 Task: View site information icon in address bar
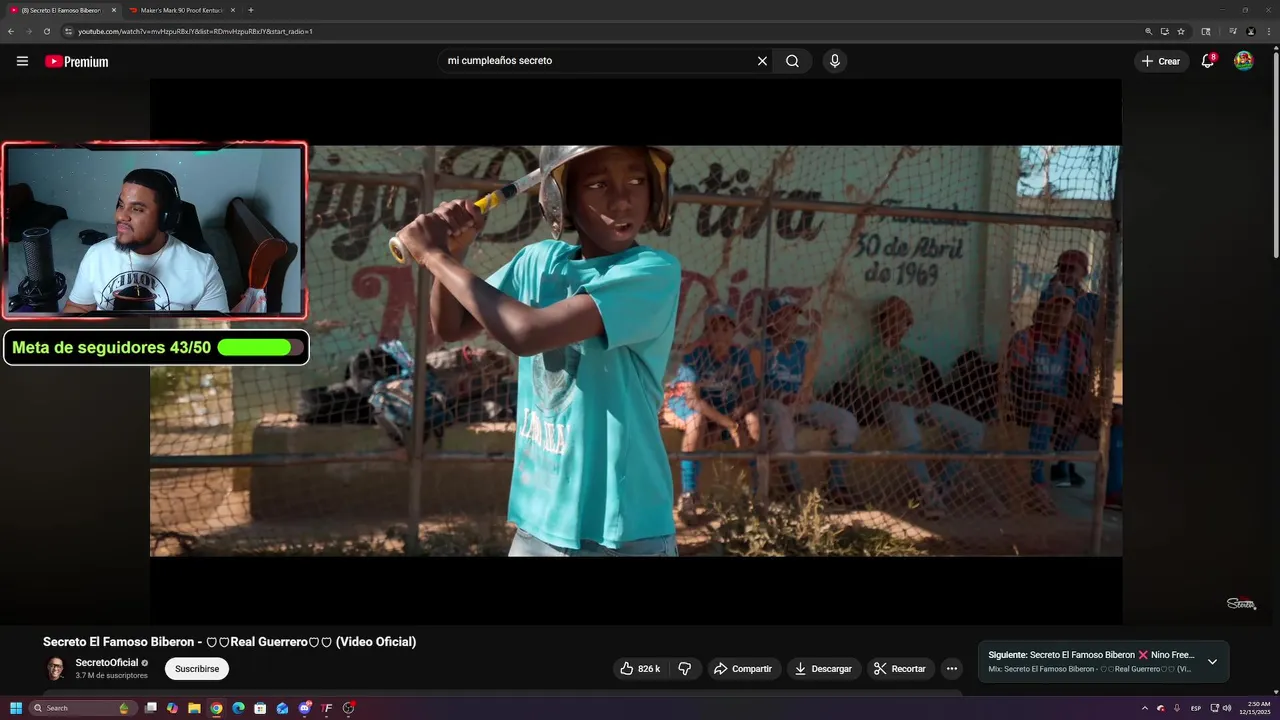tap(68, 31)
